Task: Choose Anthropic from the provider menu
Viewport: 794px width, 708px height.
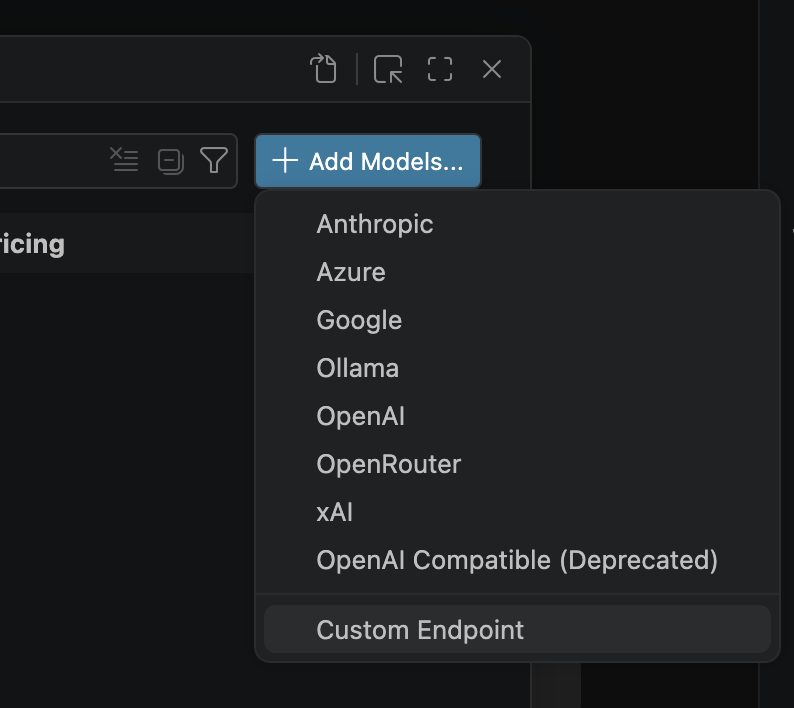Action: [x=517, y=224]
